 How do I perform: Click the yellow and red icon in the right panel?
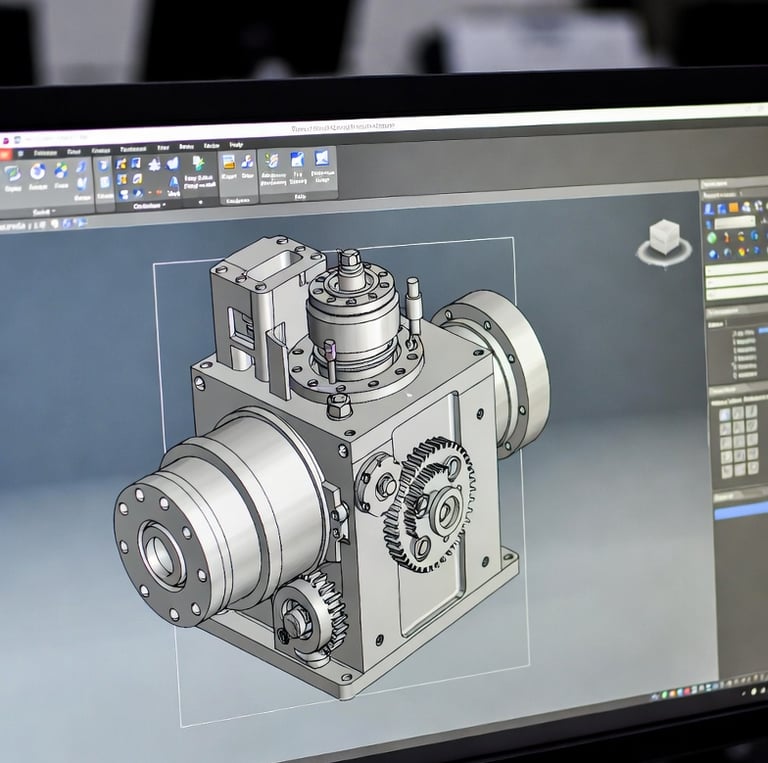click(x=743, y=251)
